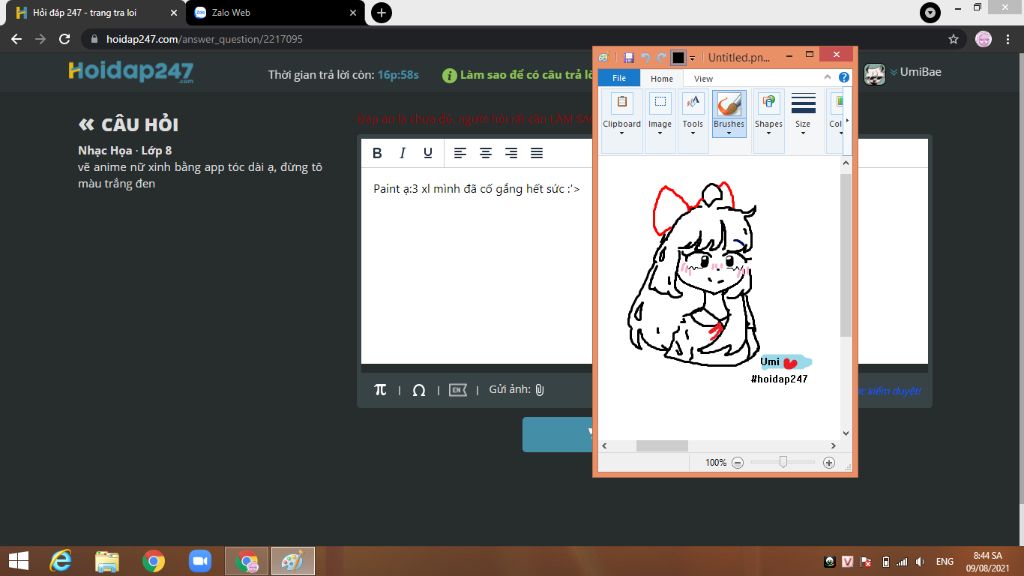Viewport: 1024px width, 576px height.
Task: Open Paint Help
Action: click(x=844, y=77)
